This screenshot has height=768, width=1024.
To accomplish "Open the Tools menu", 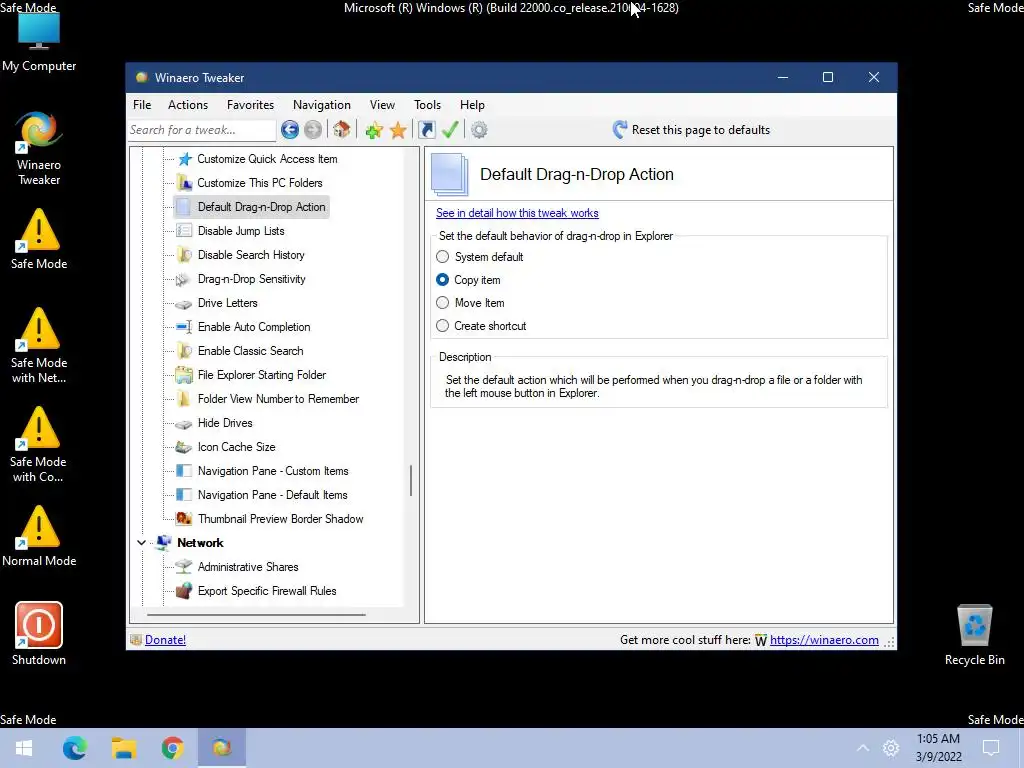I will [x=427, y=104].
